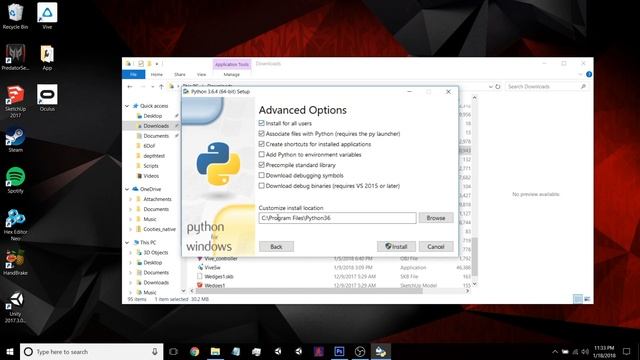Enable Download debug binaries option

coord(262,186)
